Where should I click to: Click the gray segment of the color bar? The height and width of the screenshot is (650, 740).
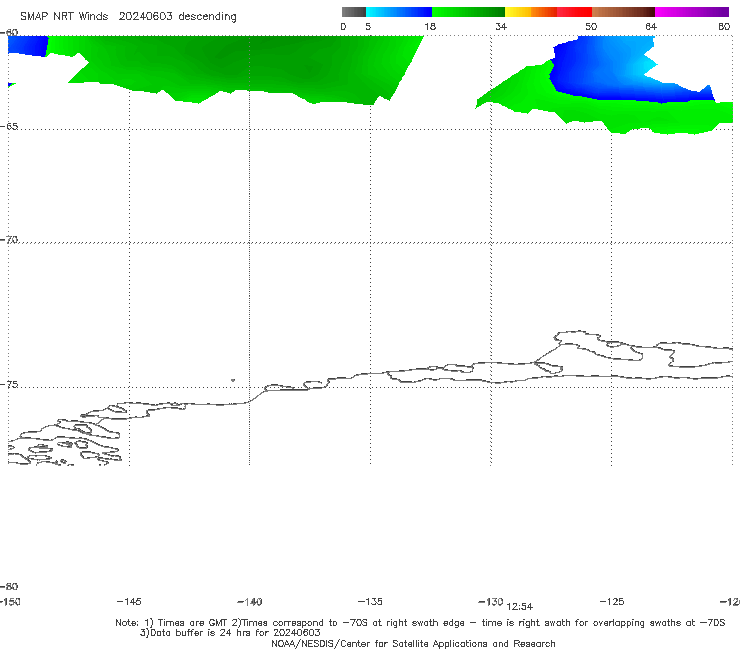[x=354, y=12]
